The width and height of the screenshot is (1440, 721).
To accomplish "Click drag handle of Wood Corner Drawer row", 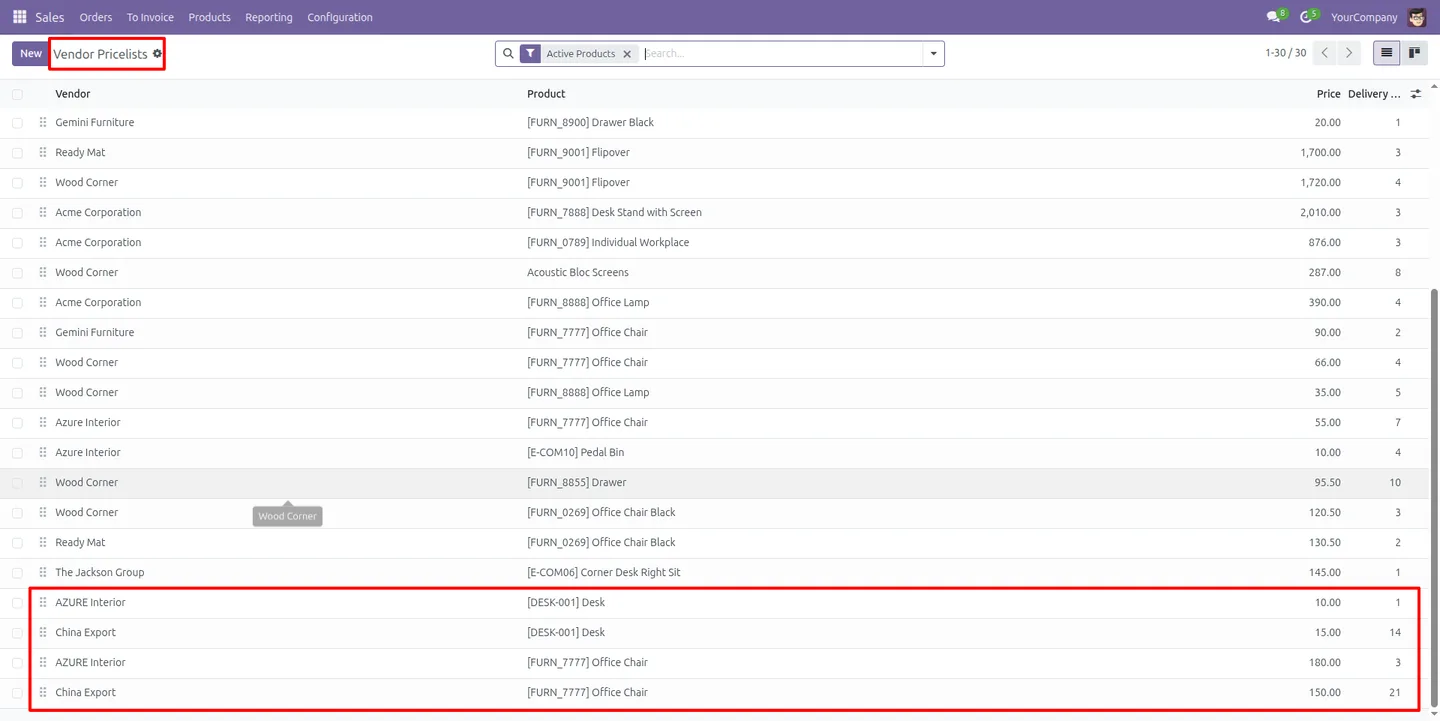I will coord(43,482).
